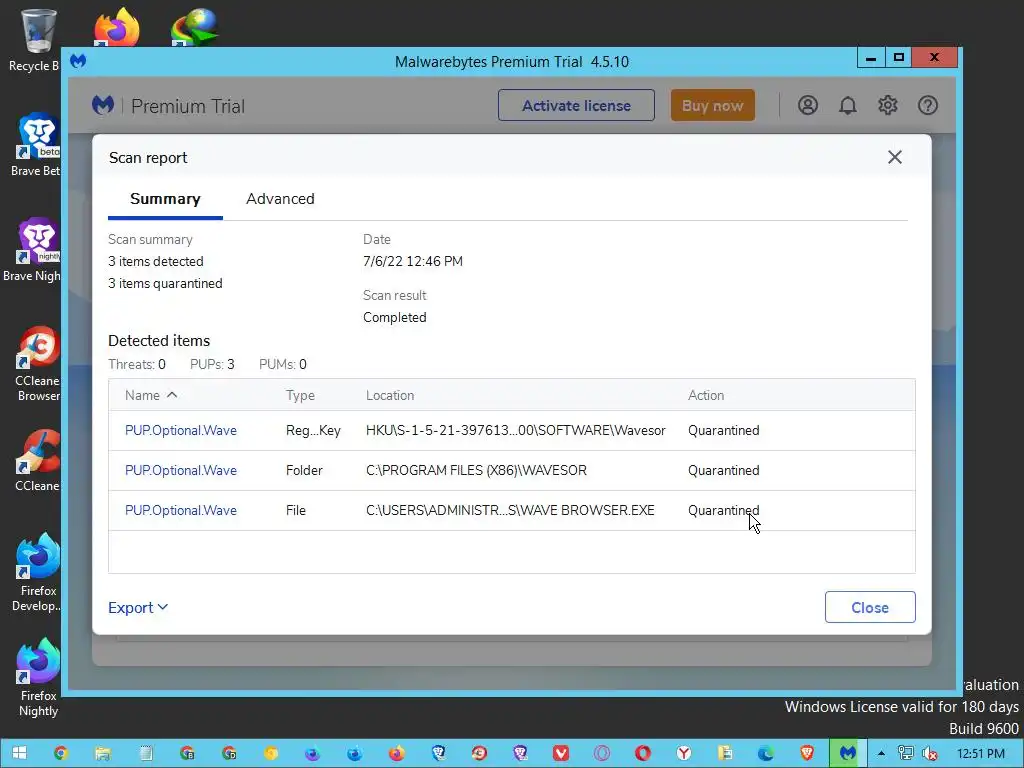Select the Brave Nightly desktop shortcut

pos(32,249)
